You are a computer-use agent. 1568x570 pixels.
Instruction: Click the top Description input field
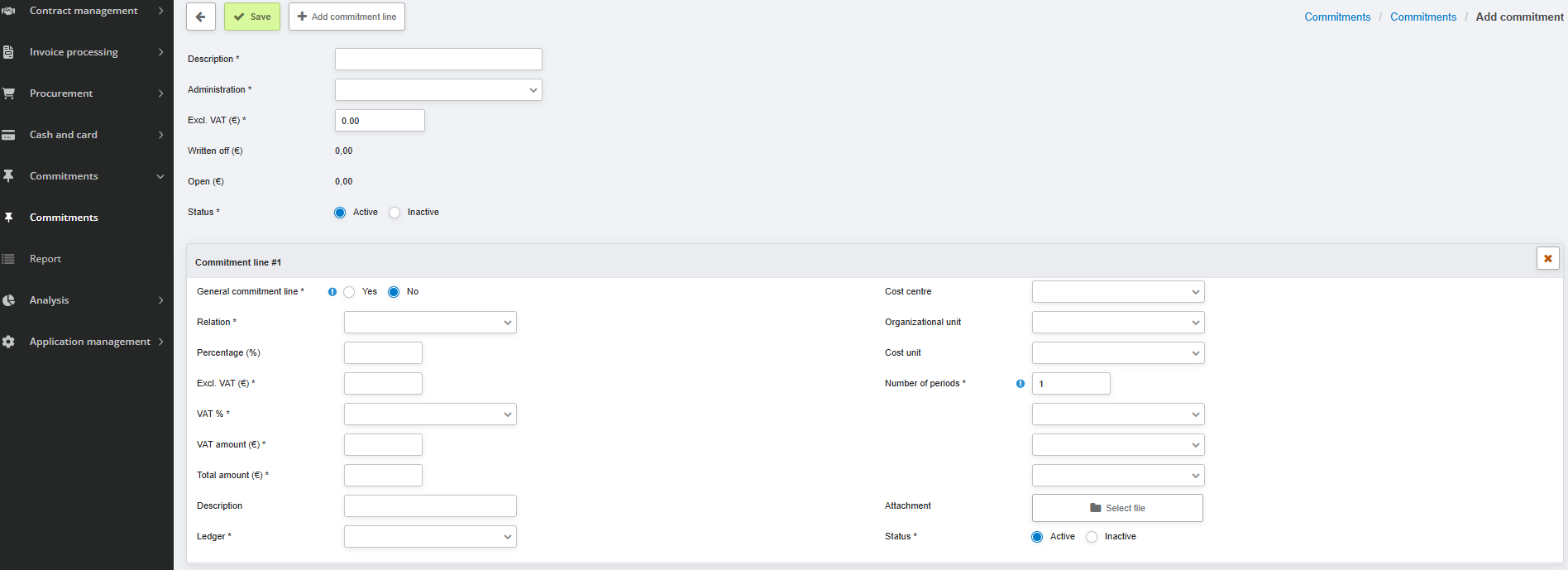tap(437, 60)
